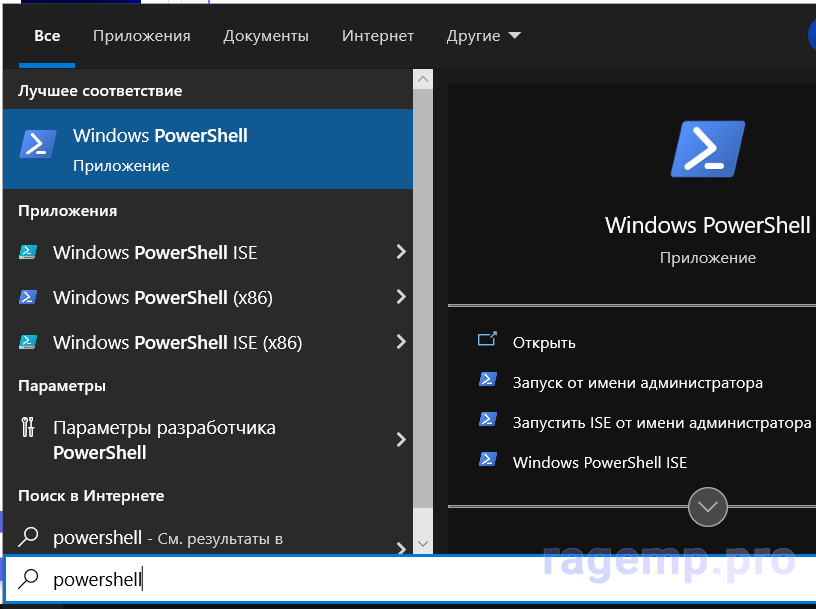The image size is (816, 609).
Task: Switch to the Приложения tab
Action: pyautogui.click(x=141, y=36)
